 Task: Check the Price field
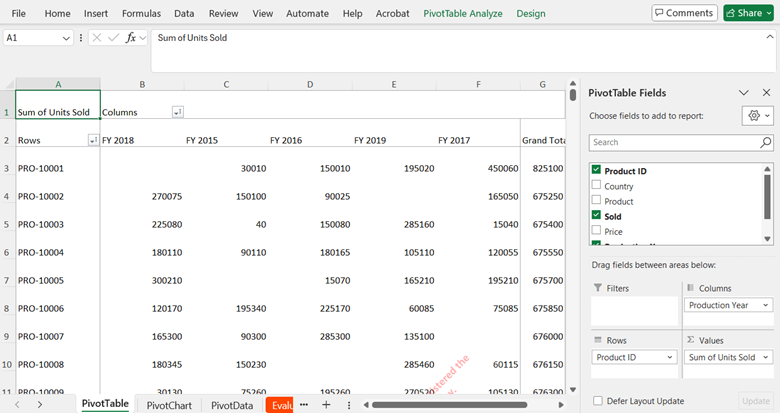596,230
